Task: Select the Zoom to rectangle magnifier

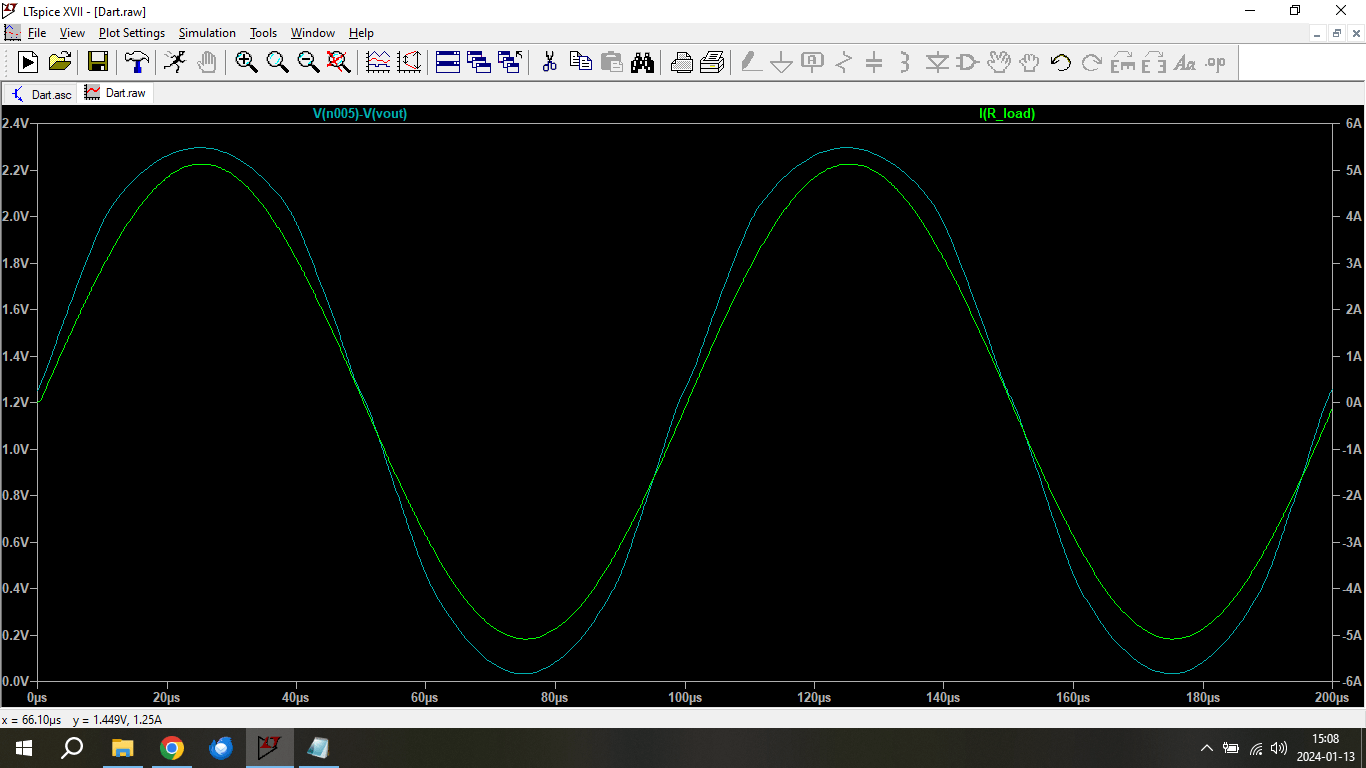Action: pyautogui.click(x=277, y=62)
